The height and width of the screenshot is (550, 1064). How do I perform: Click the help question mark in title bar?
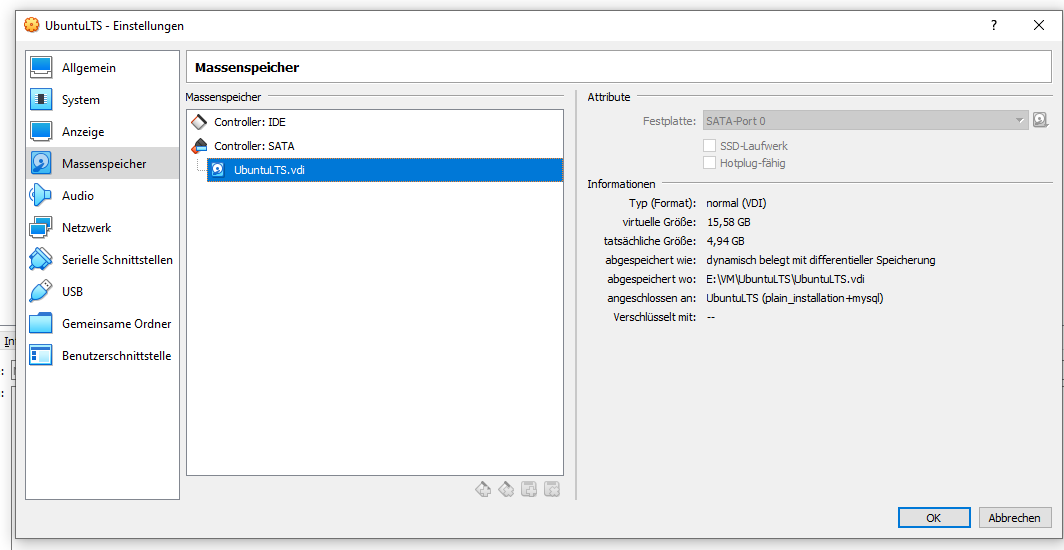pyautogui.click(x=993, y=26)
